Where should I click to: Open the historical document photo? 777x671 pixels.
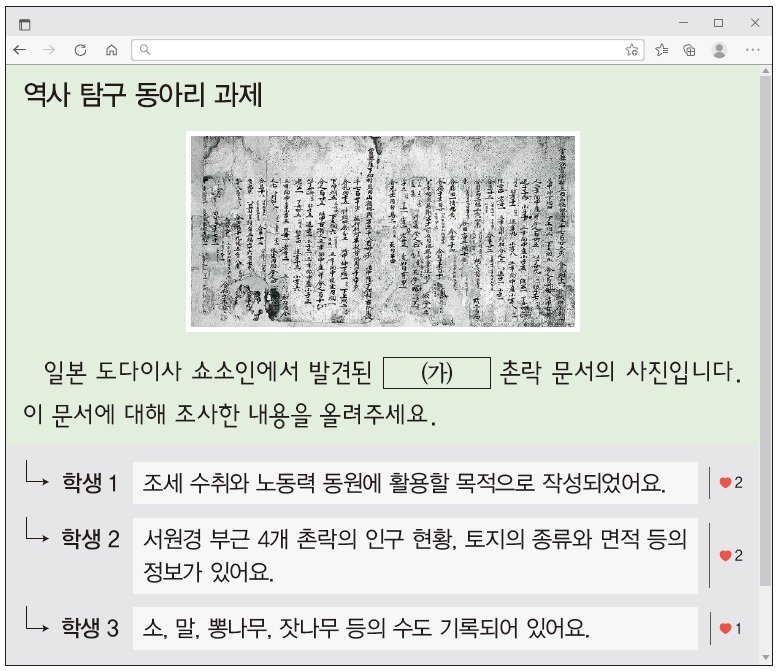383,231
